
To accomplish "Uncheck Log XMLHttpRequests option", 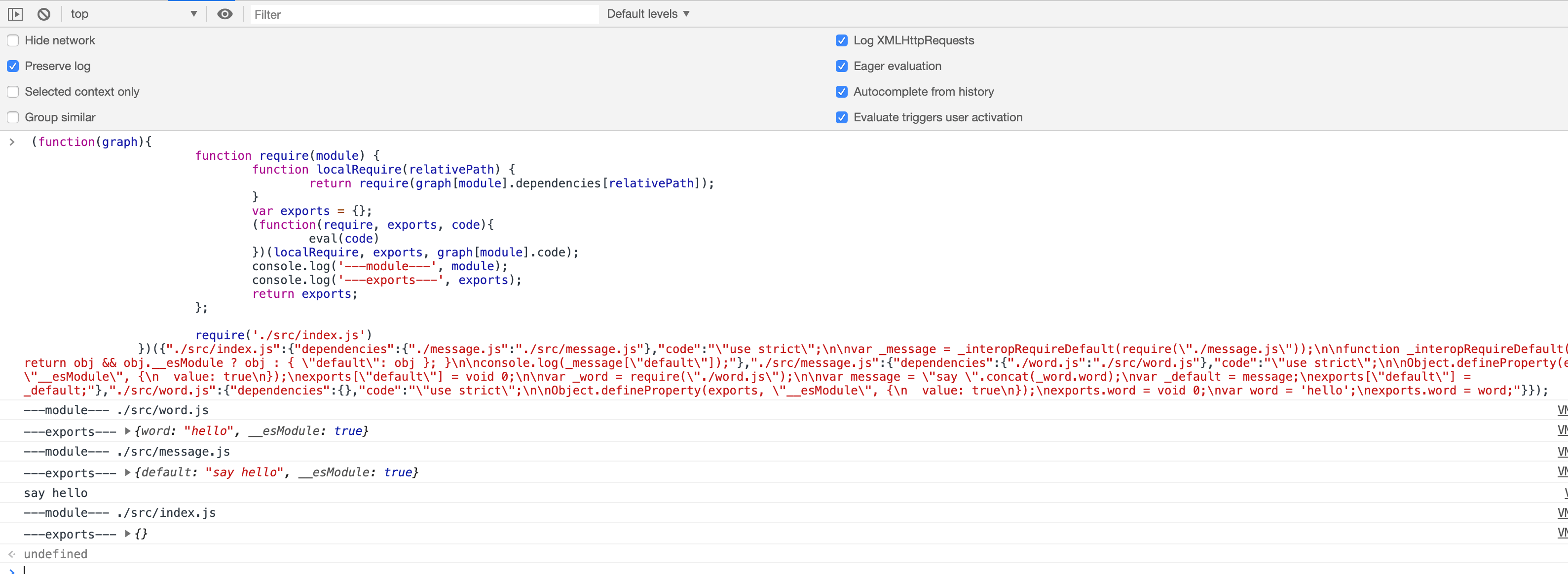I will click(x=841, y=41).
